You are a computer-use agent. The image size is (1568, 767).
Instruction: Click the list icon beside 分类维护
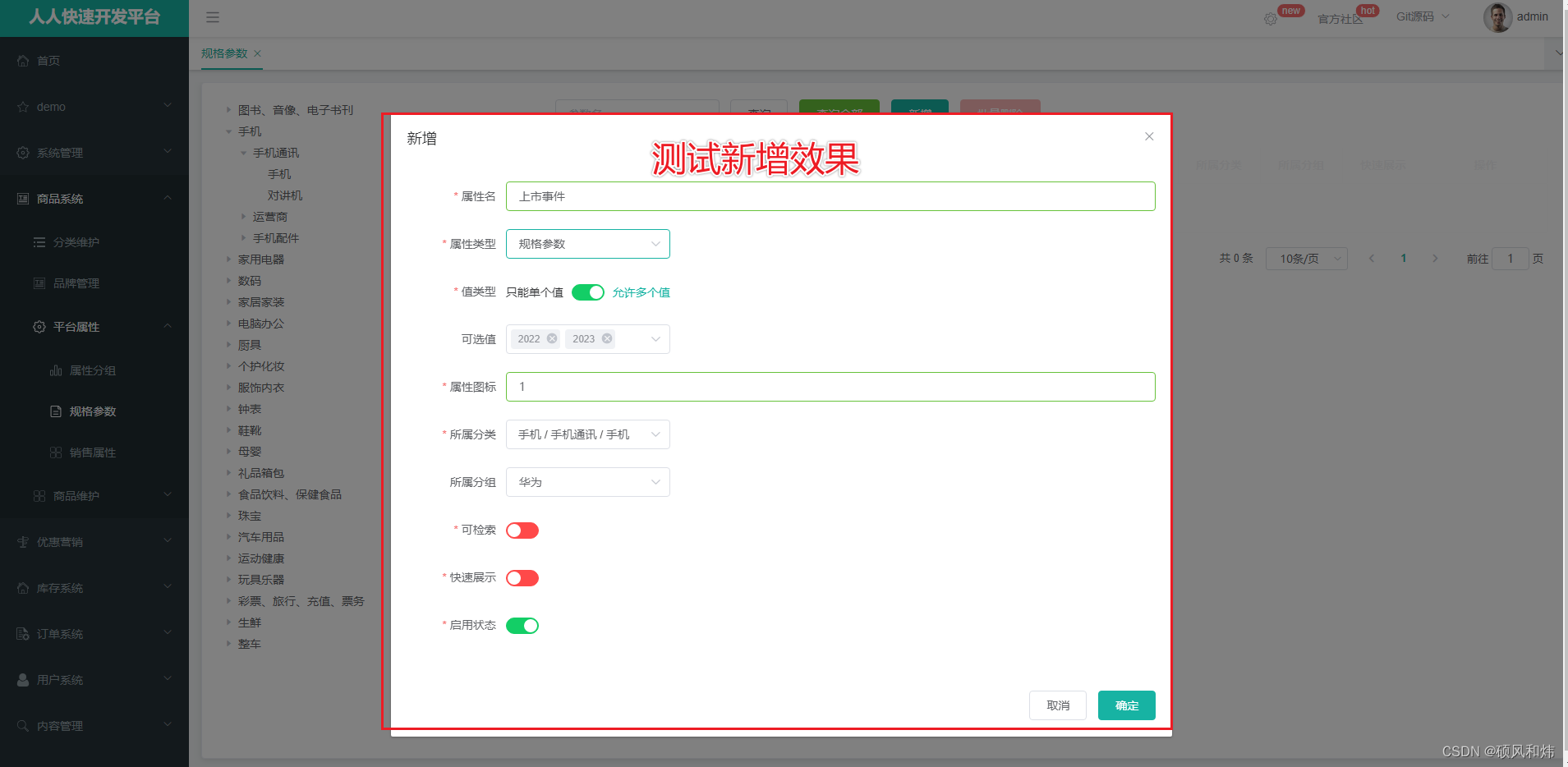39,242
